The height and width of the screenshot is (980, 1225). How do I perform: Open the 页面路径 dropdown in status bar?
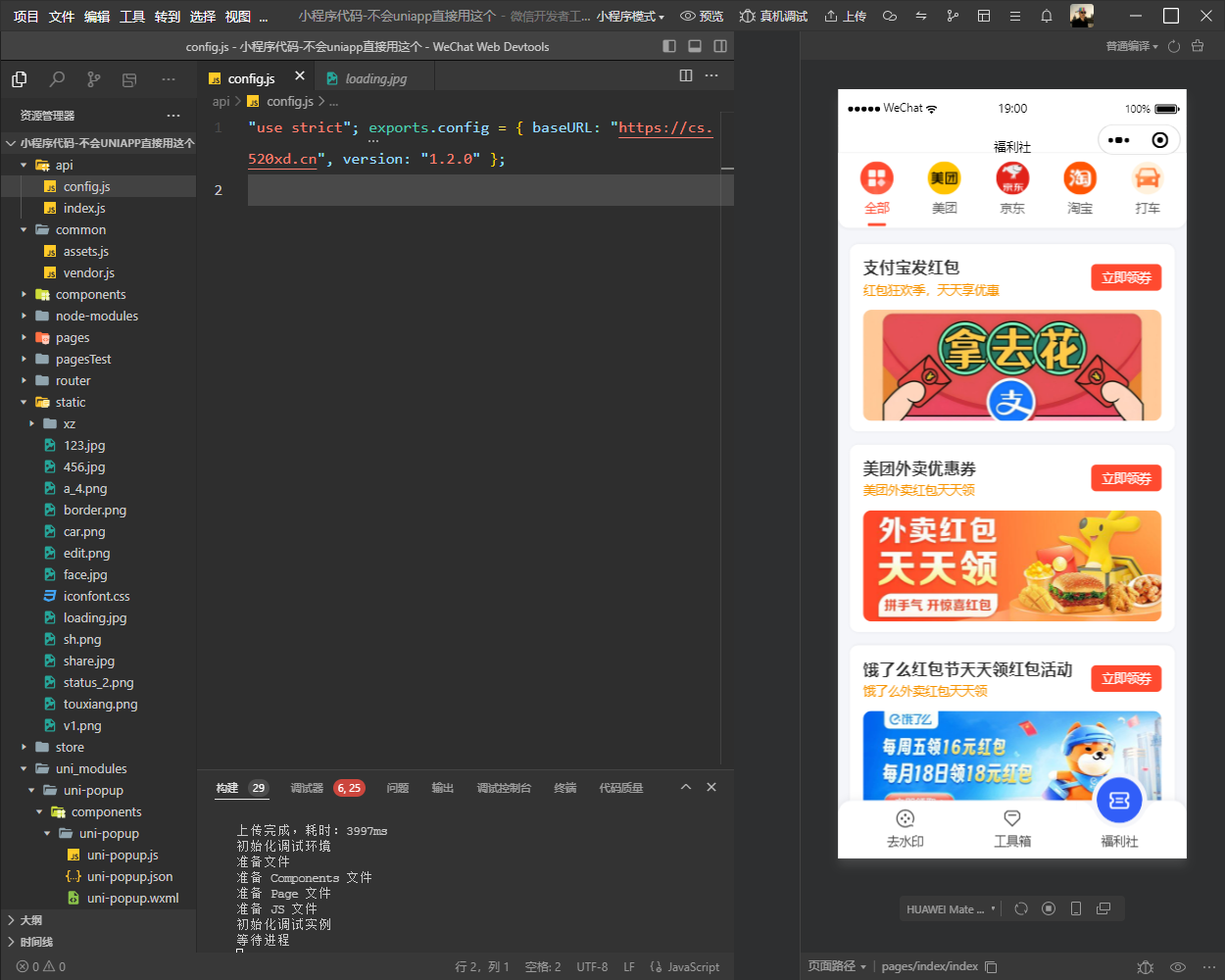[x=837, y=966]
